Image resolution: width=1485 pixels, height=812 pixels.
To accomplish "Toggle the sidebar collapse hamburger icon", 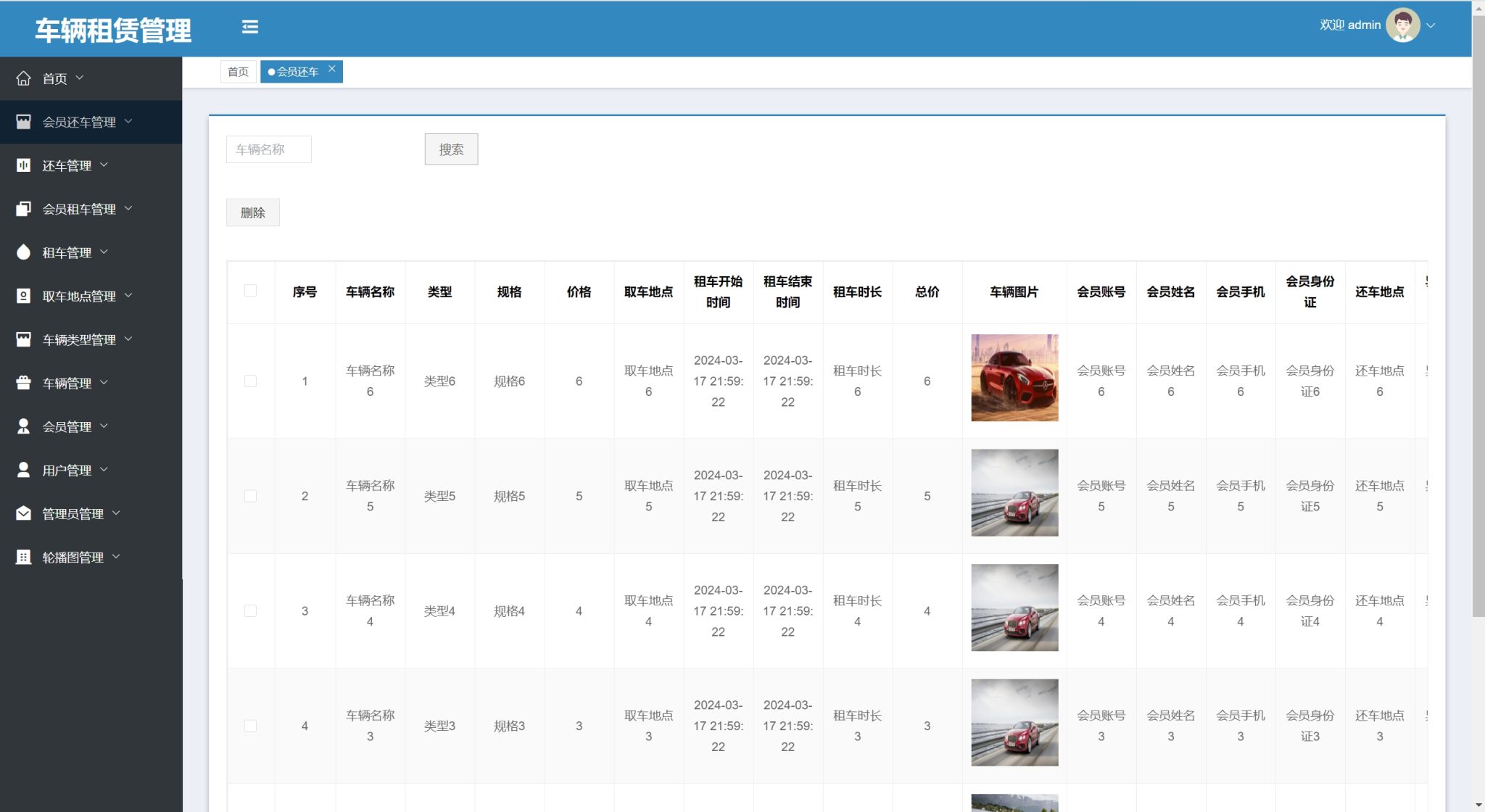I will coord(250,27).
